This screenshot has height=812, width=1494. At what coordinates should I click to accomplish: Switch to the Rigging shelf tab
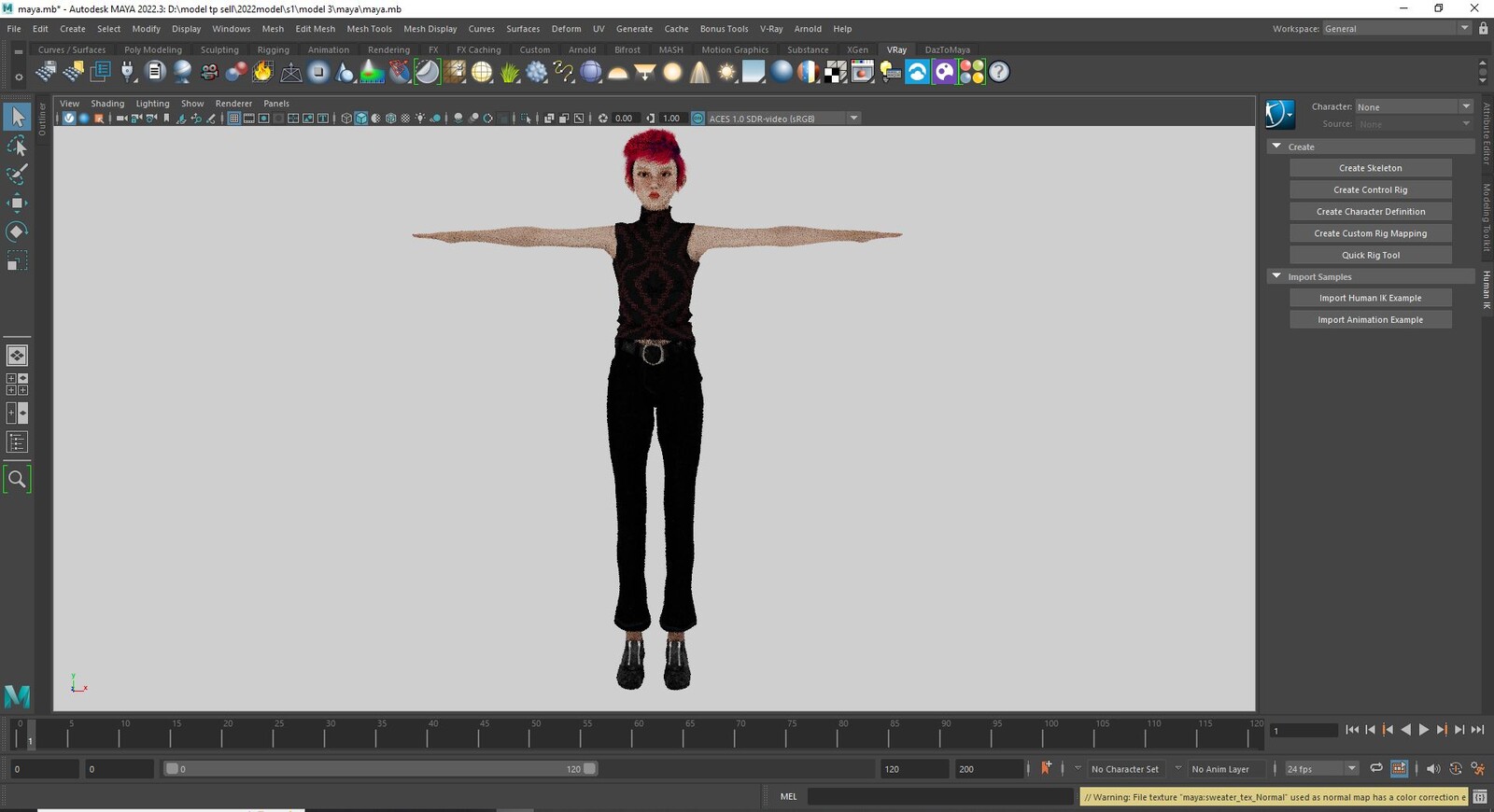[x=273, y=49]
